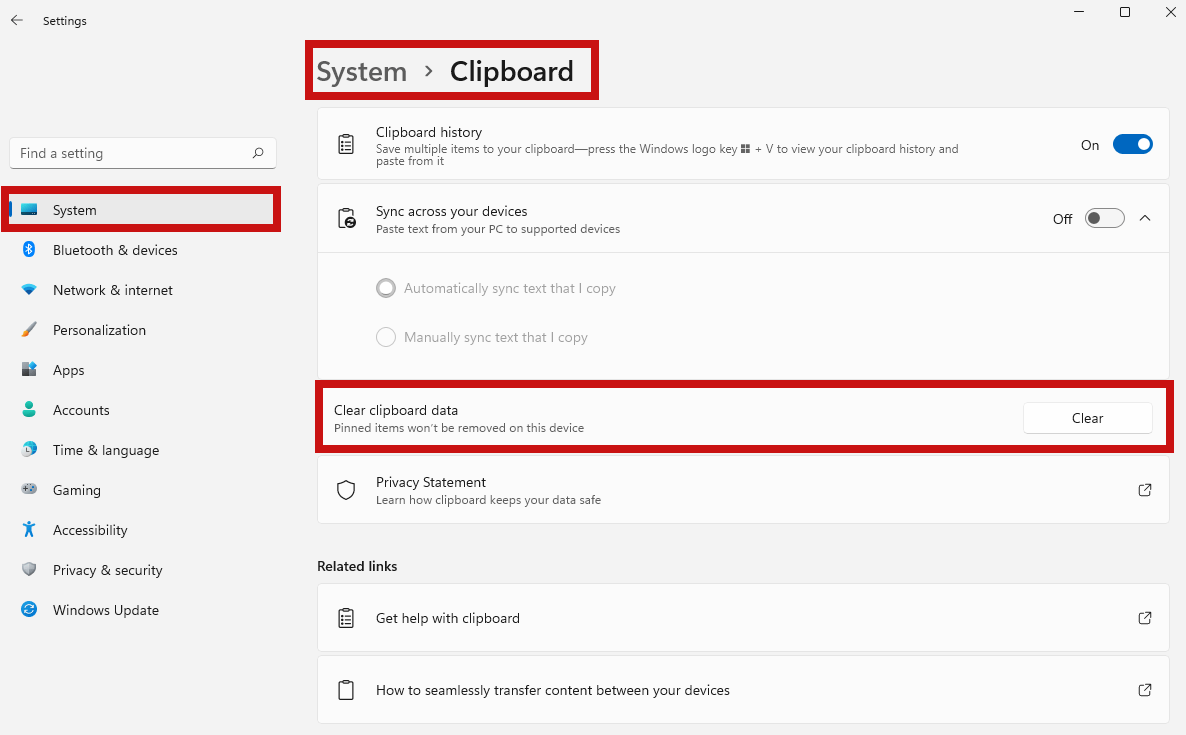Click the Find a setting search box
This screenshot has width=1186, height=735.
click(142, 153)
